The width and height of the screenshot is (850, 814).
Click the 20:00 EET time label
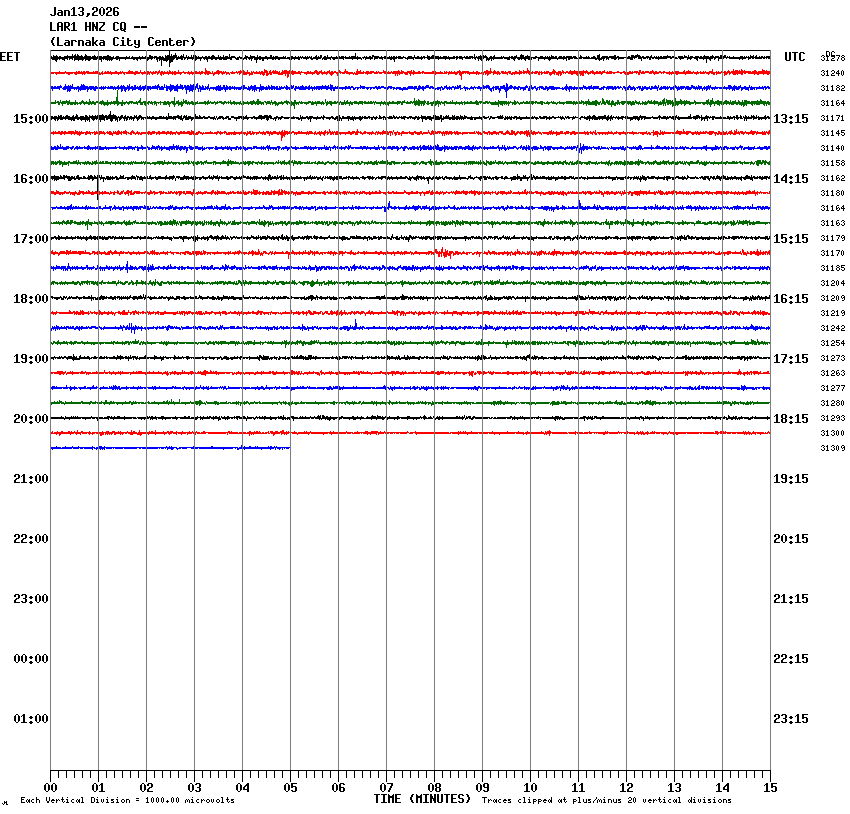[30, 419]
